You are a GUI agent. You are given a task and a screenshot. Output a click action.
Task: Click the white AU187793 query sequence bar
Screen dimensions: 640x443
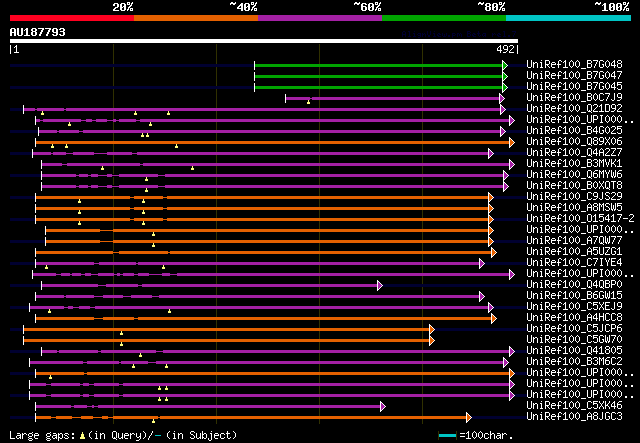264,41
